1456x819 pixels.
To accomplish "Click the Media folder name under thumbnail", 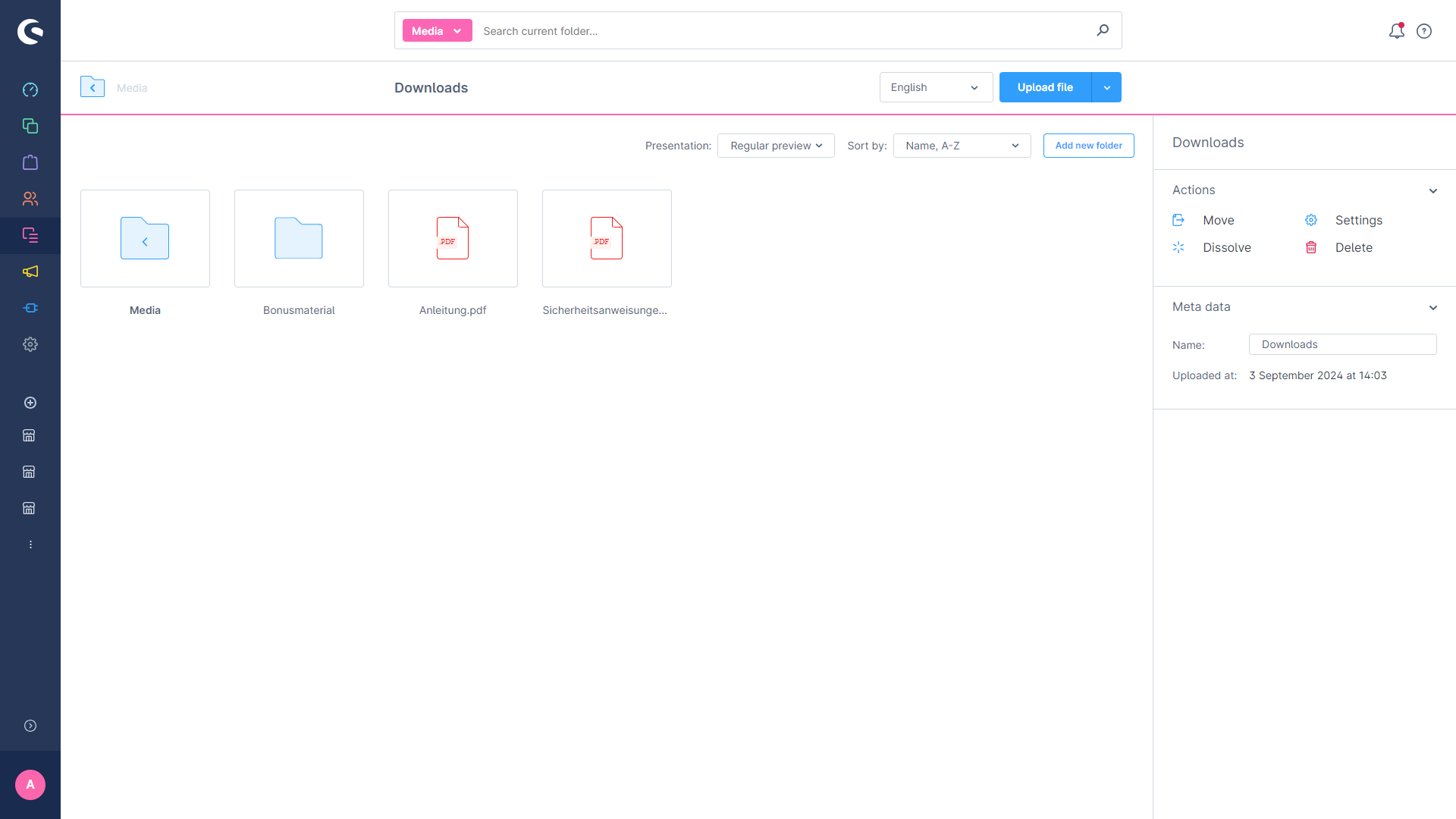I will tap(145, 310).
